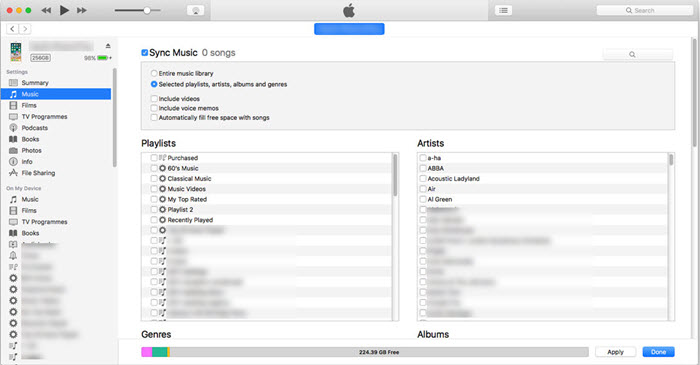Click the fast-forward playback button
Image resolution: width=700 pixels, height=365 pixels.
(x=82, y=10)
